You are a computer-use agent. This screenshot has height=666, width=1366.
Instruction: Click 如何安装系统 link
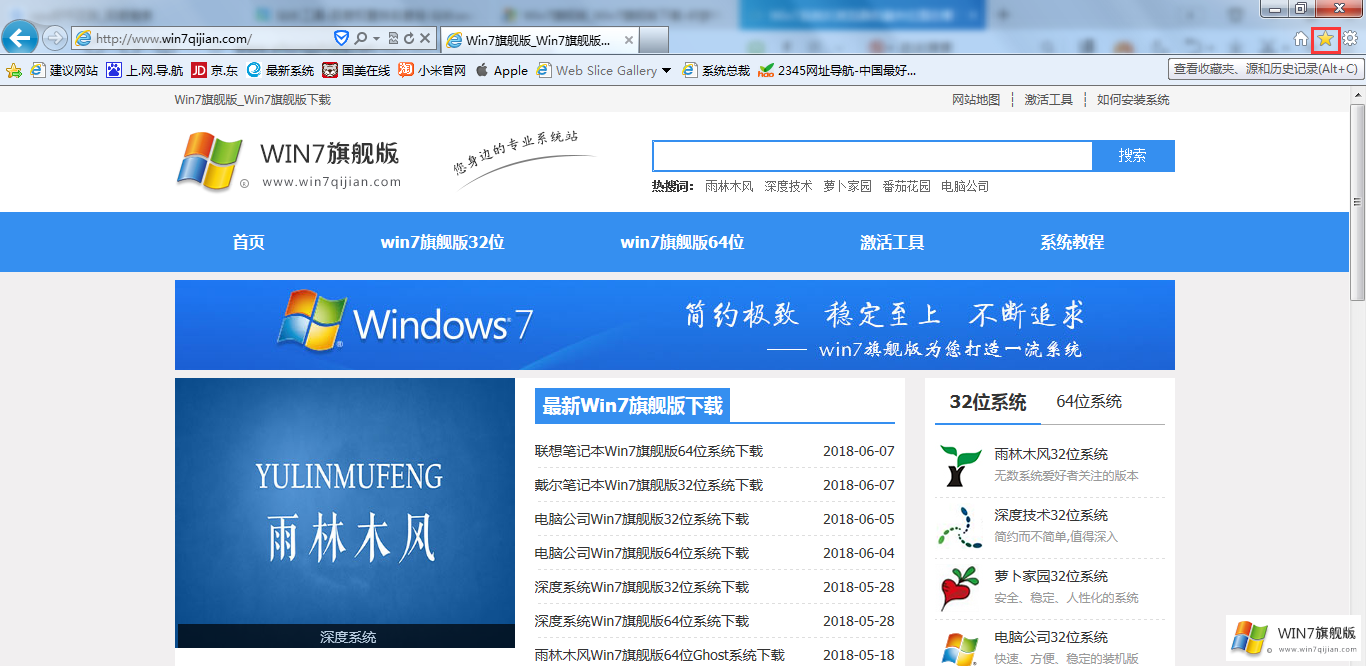(1133, 99)
